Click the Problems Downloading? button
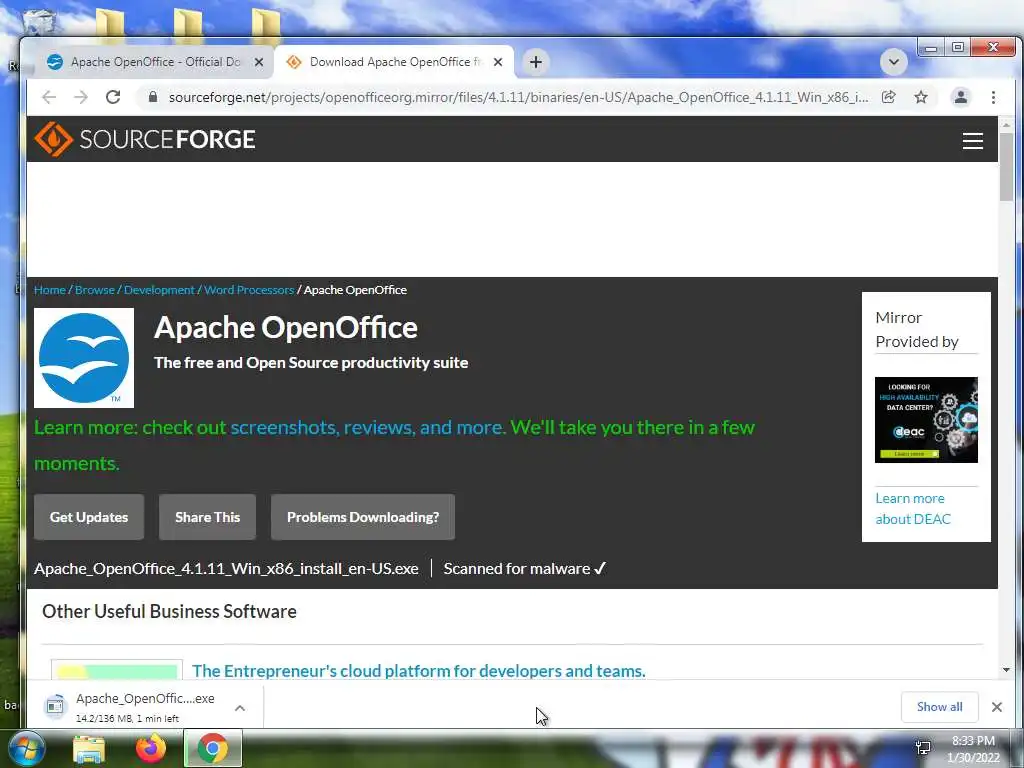 coord(363,517)
